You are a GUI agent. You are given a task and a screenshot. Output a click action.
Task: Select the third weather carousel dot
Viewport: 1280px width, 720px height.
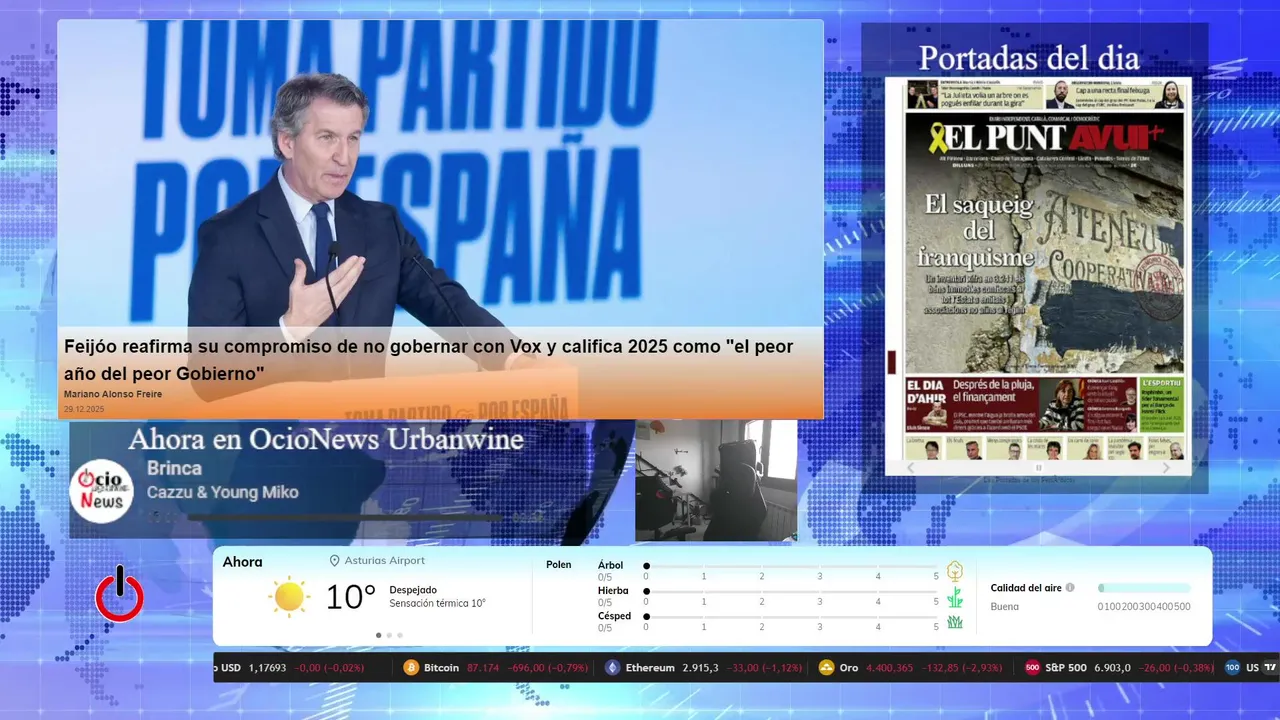click(400, 635)
